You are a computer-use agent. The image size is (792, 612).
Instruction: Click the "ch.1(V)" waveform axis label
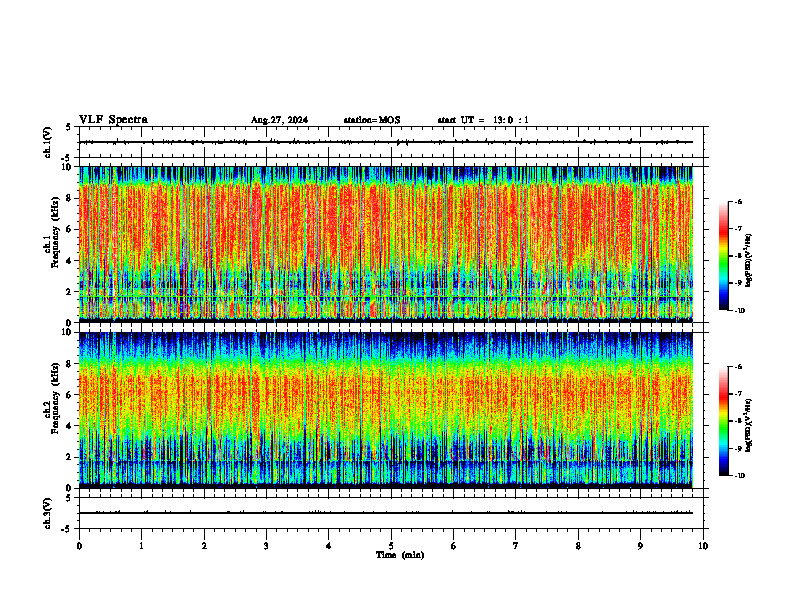[x=47, y=142]
